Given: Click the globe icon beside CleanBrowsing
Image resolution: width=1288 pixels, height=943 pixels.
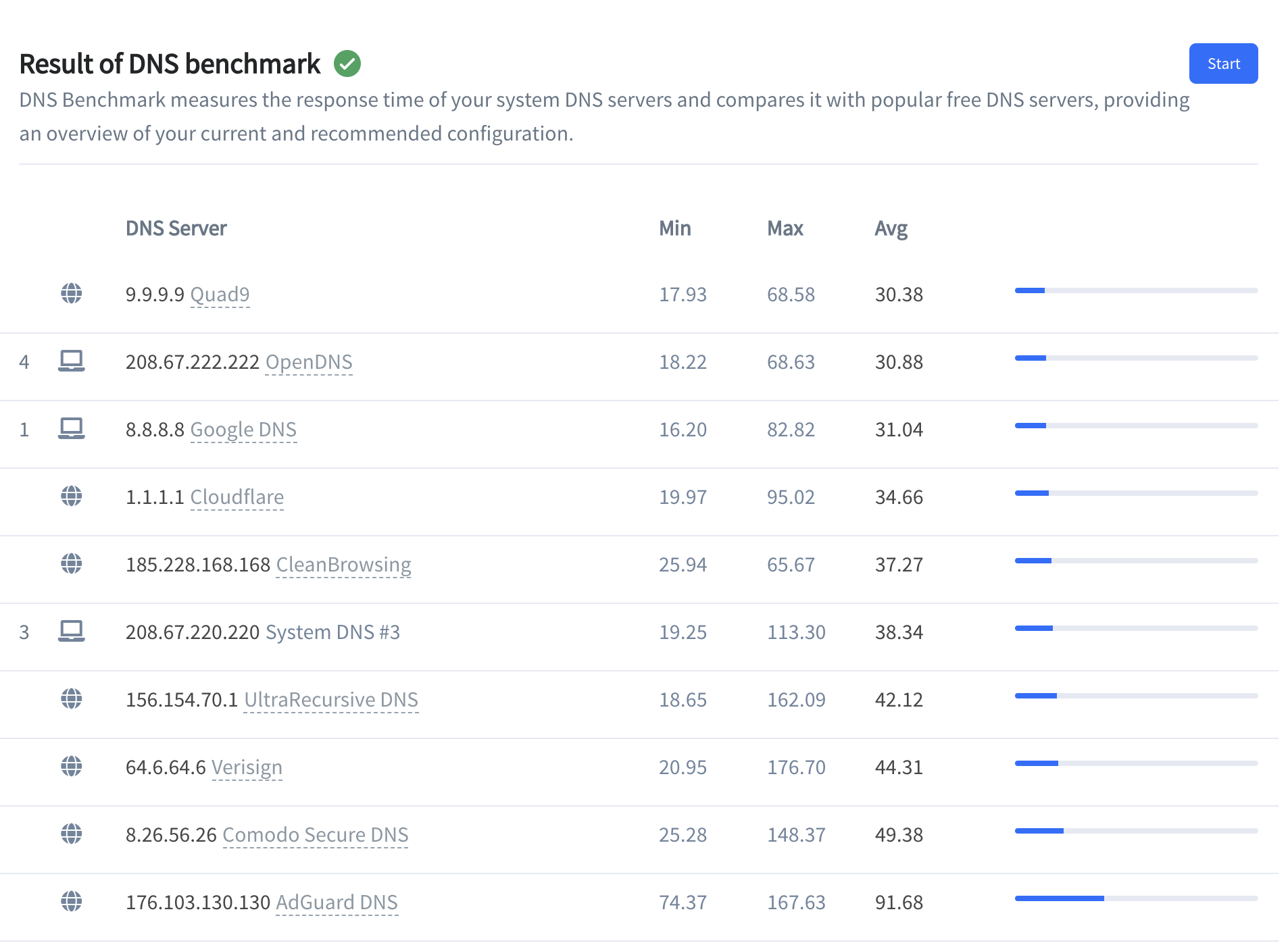Looking at the screenshot, I should [x=71, y=563].
